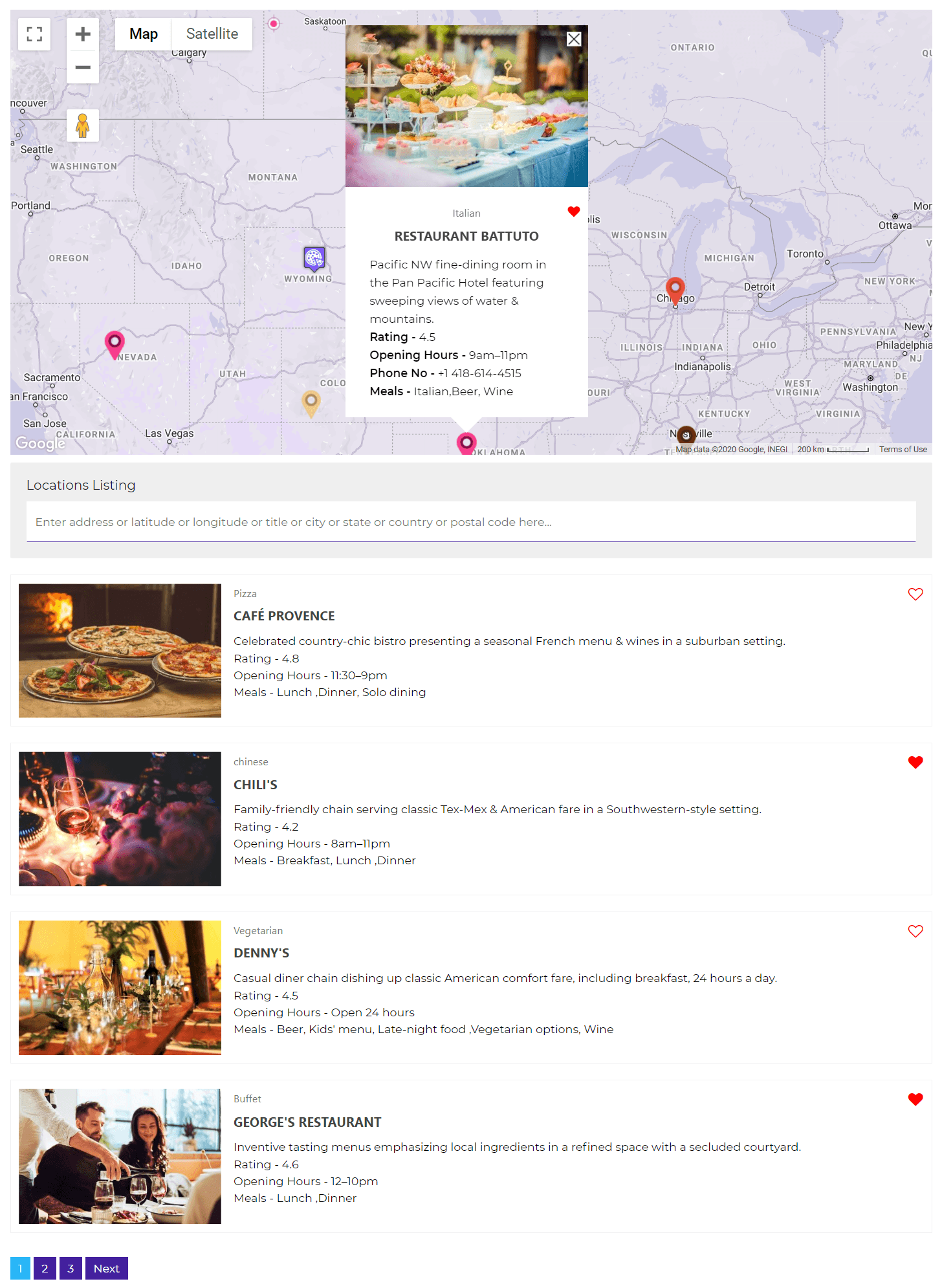Image resolution: width=942 pixels, height=1288 pixels.
Task: Open Café Provence pizza thumbnail
Action: 120,651
